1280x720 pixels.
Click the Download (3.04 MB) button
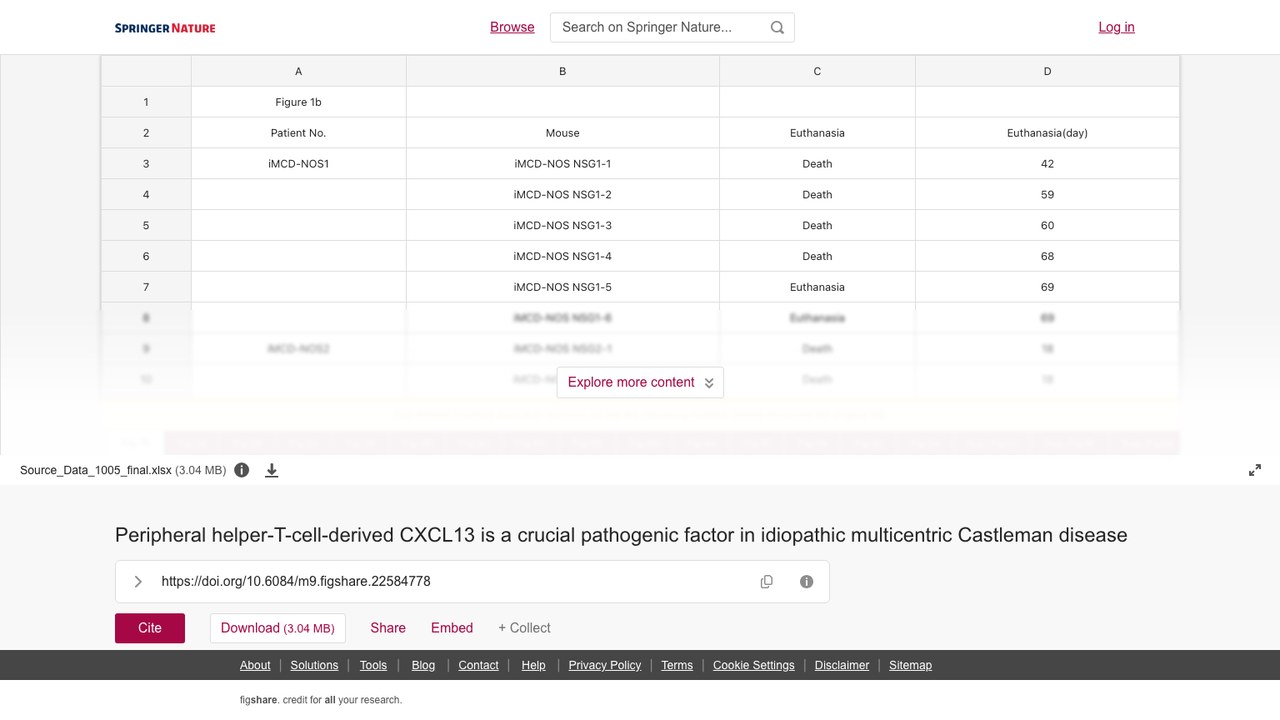coord(277,628)
